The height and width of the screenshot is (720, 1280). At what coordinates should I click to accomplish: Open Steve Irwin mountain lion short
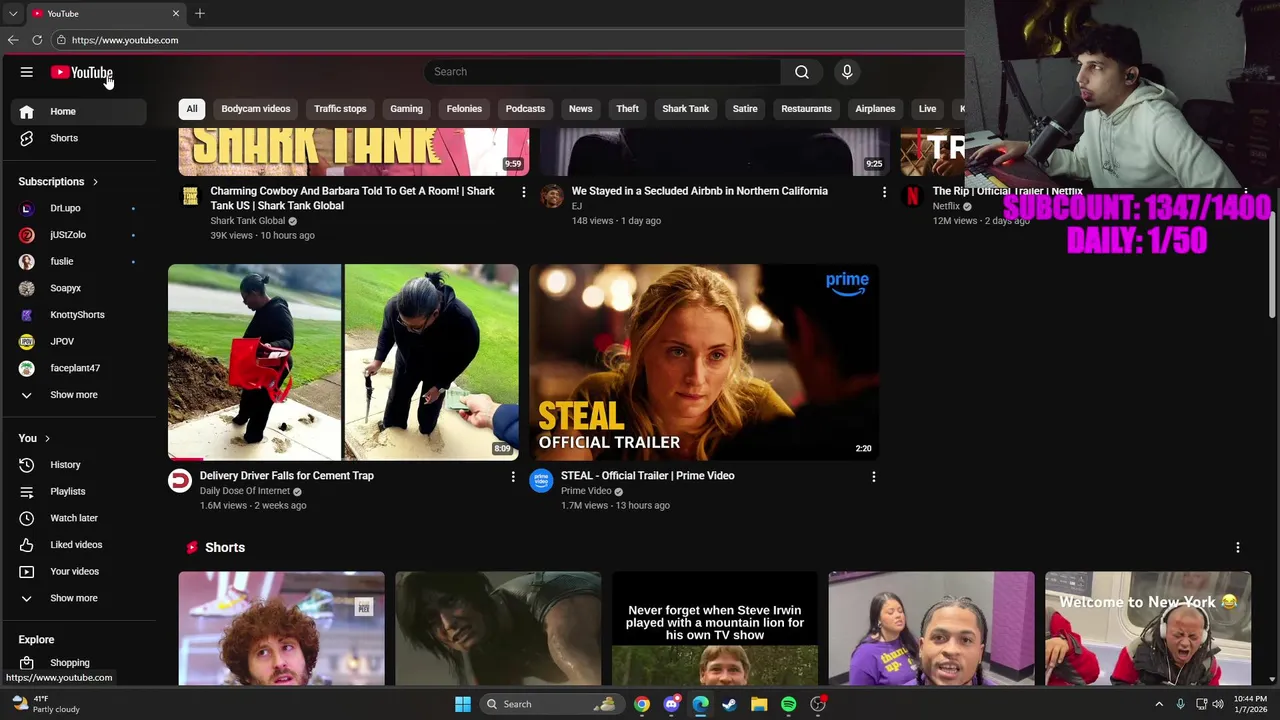click(715, 629)
